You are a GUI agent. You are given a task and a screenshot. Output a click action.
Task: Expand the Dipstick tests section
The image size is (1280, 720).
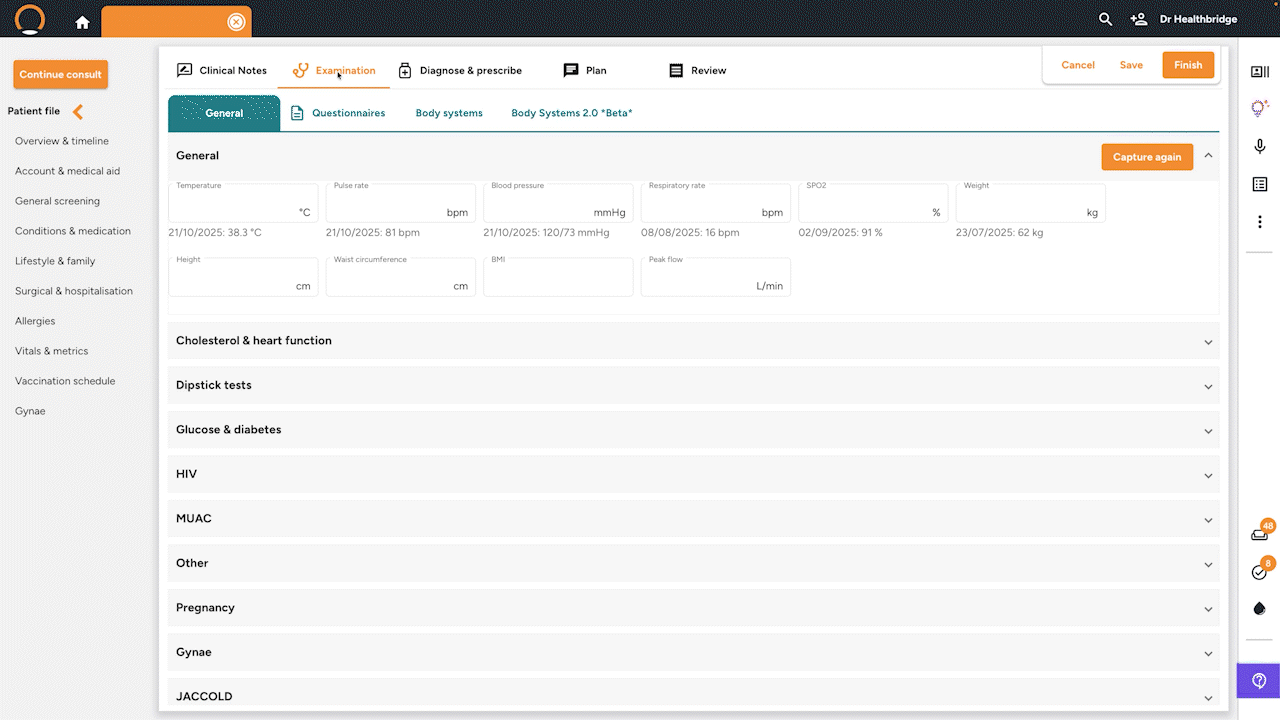click(x=694, y=385)
